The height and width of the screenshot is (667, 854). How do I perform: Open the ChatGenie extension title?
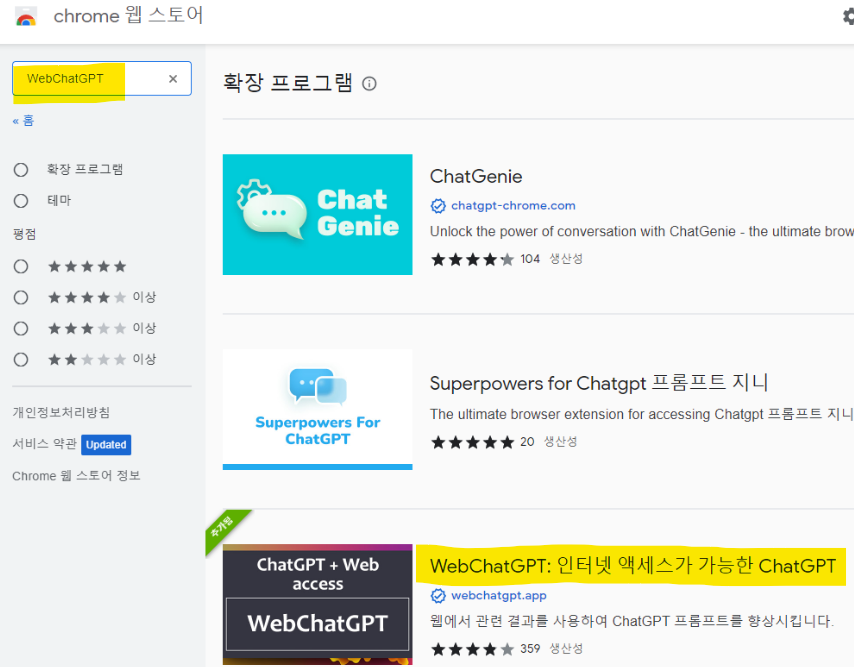click(x=476, y=176)
